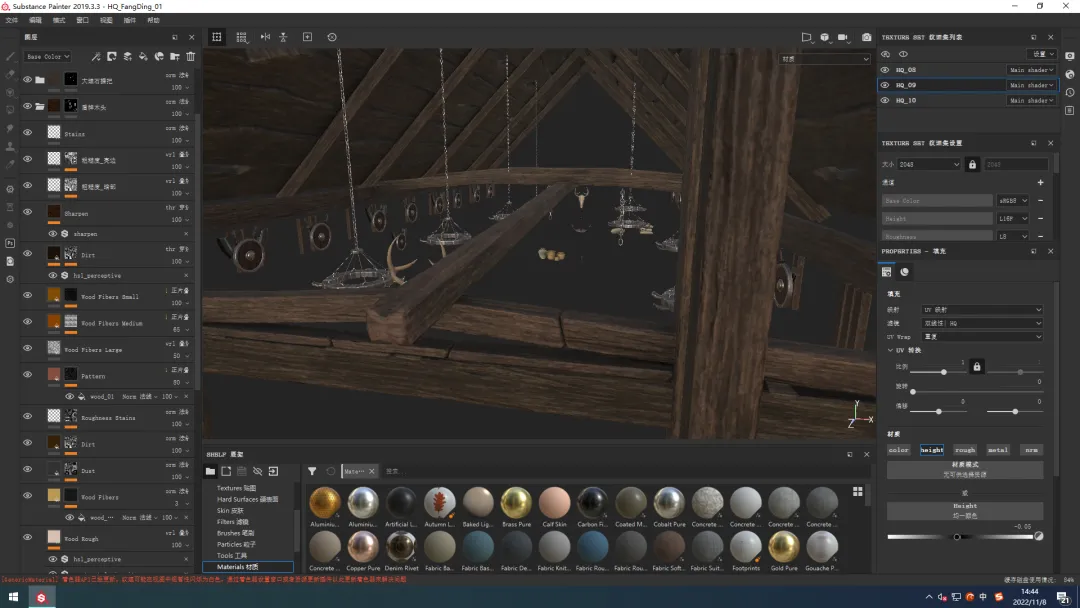Click the filter funnel icon in the shelf
This screenshot has width=1080, height=608.
(x=312, y=471)
